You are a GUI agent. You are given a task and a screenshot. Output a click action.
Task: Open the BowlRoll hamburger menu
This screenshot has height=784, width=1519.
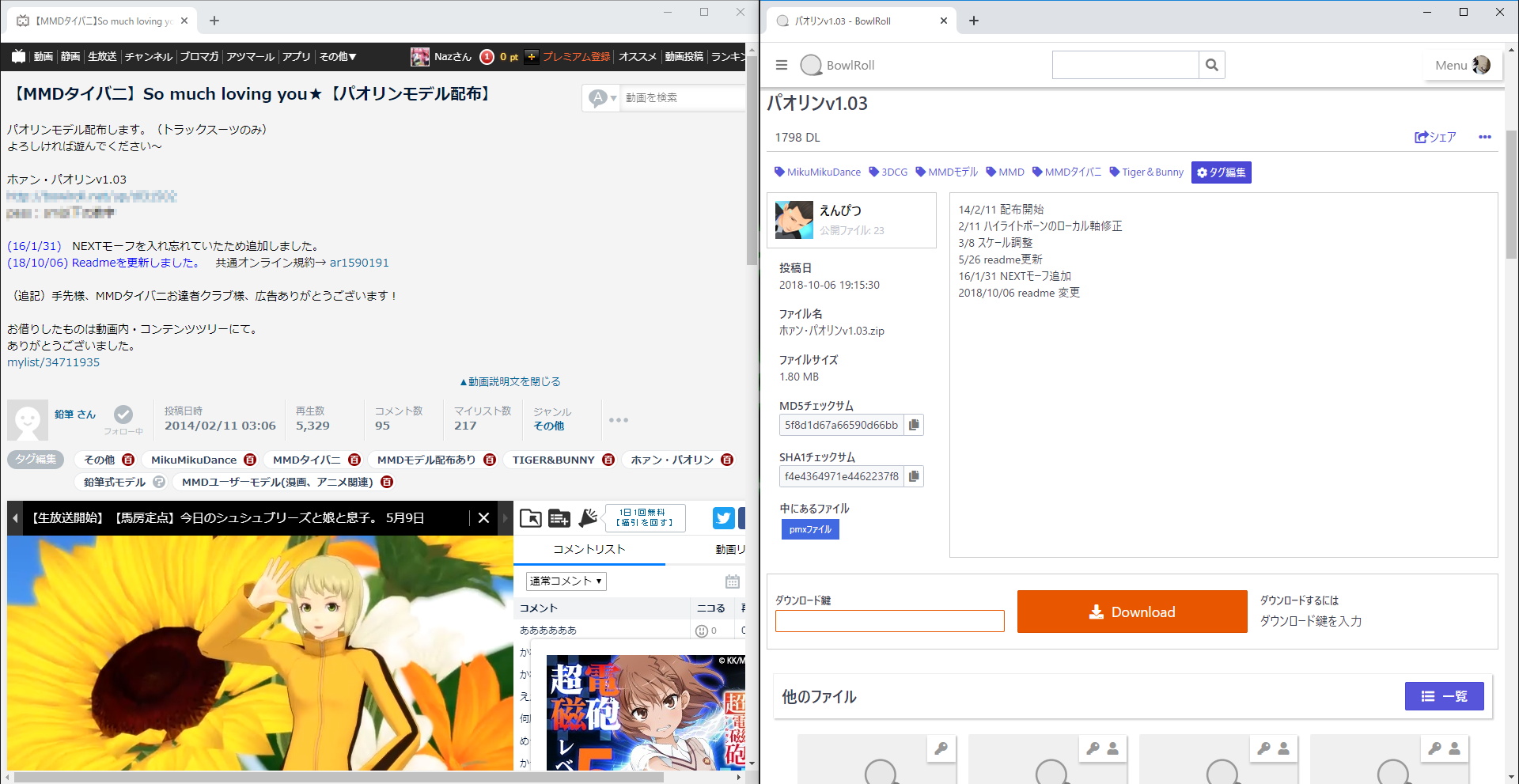click(x=782, y=65)
